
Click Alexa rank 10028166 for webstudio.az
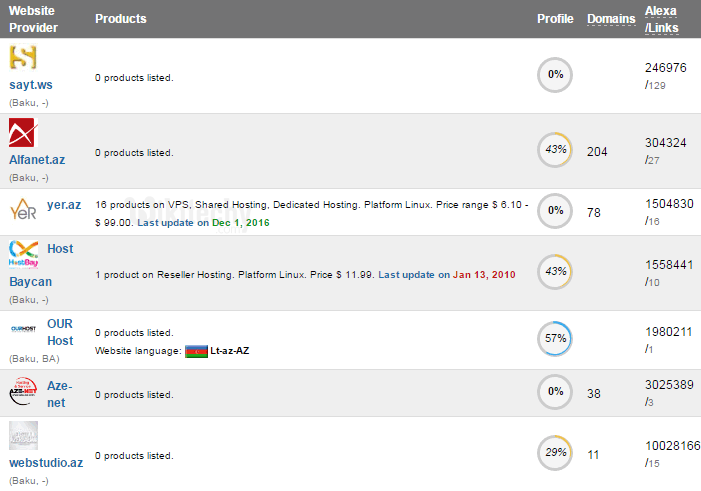(673, 446)
